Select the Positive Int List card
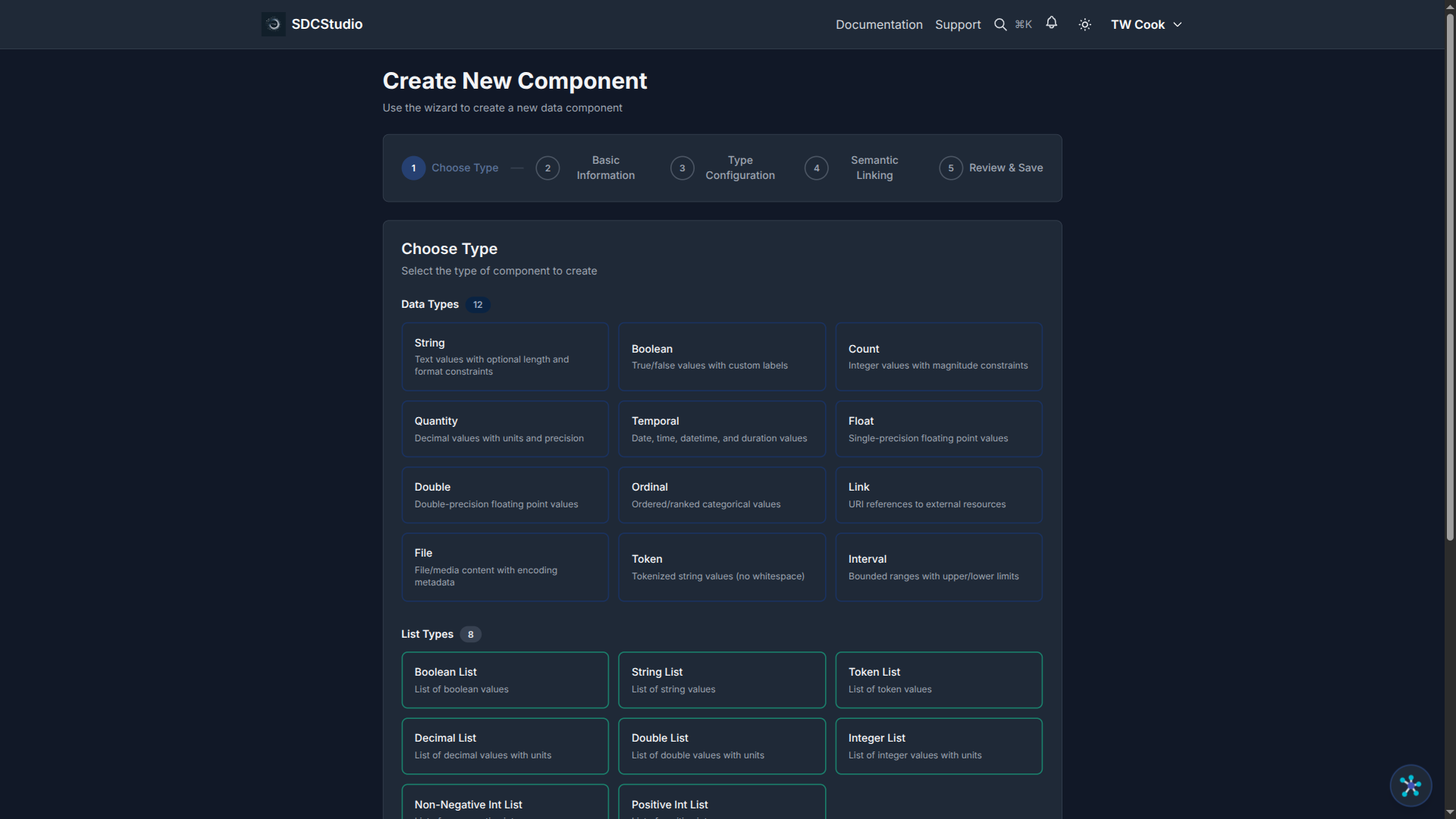This screenshot has width=1456, height=819. [721, 805]
